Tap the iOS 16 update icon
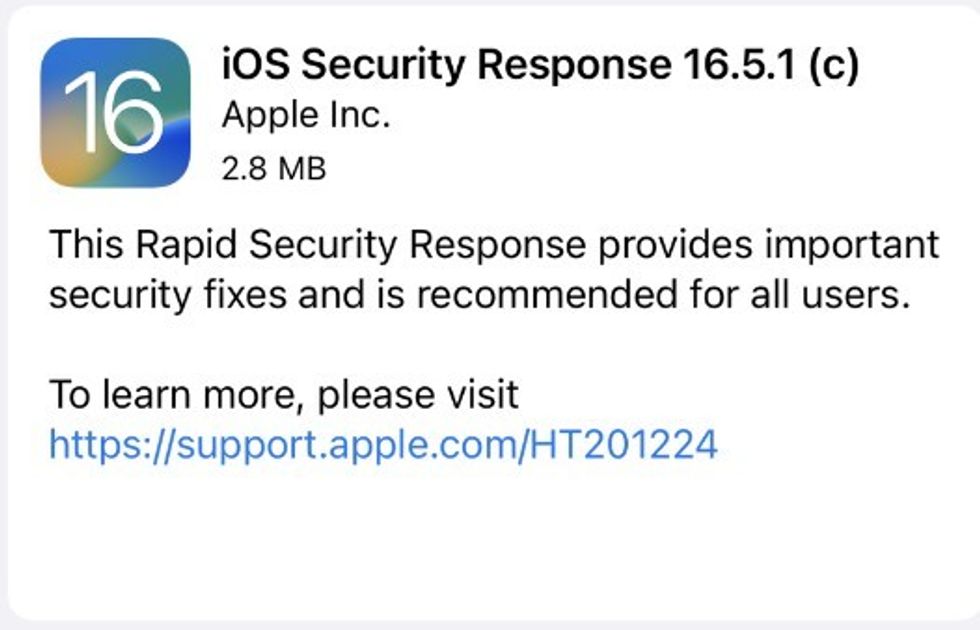 [x=116, y=112]
